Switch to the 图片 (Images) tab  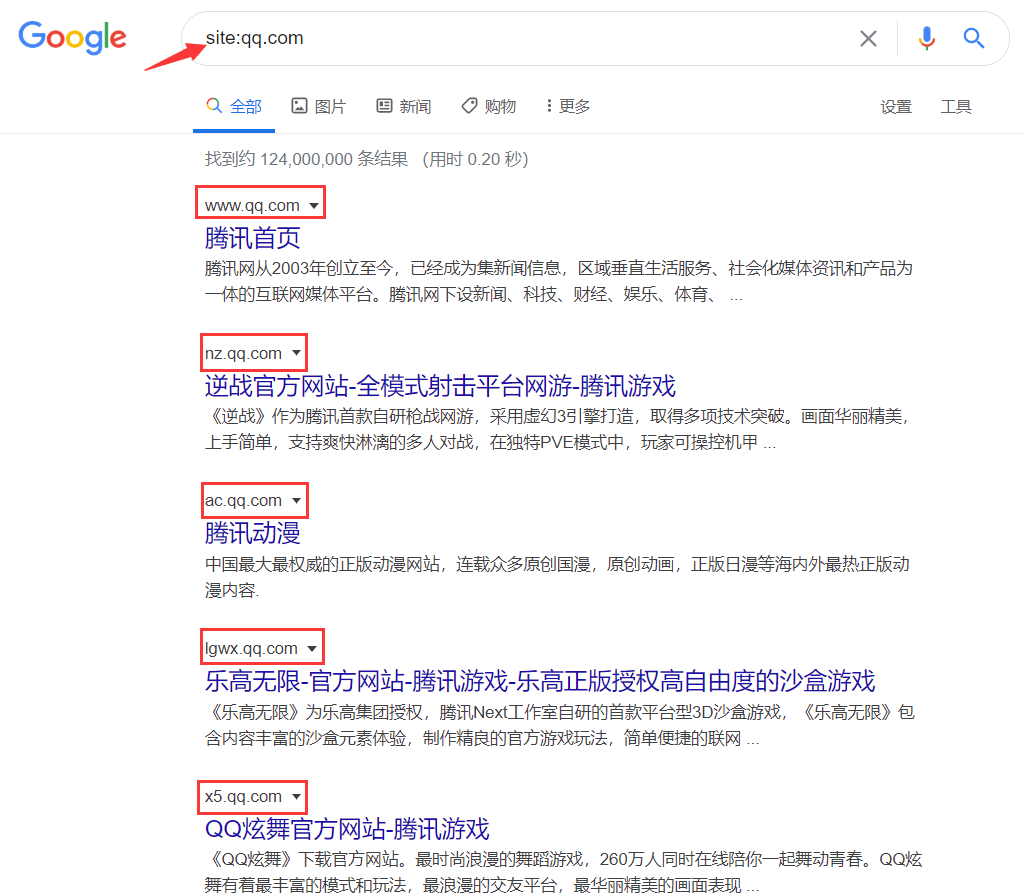(x=318, y=106)
